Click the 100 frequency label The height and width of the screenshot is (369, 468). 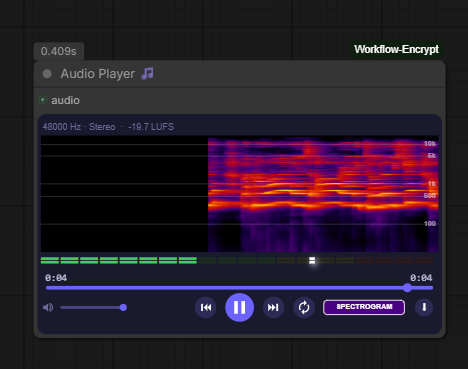(x=430, y=223)
